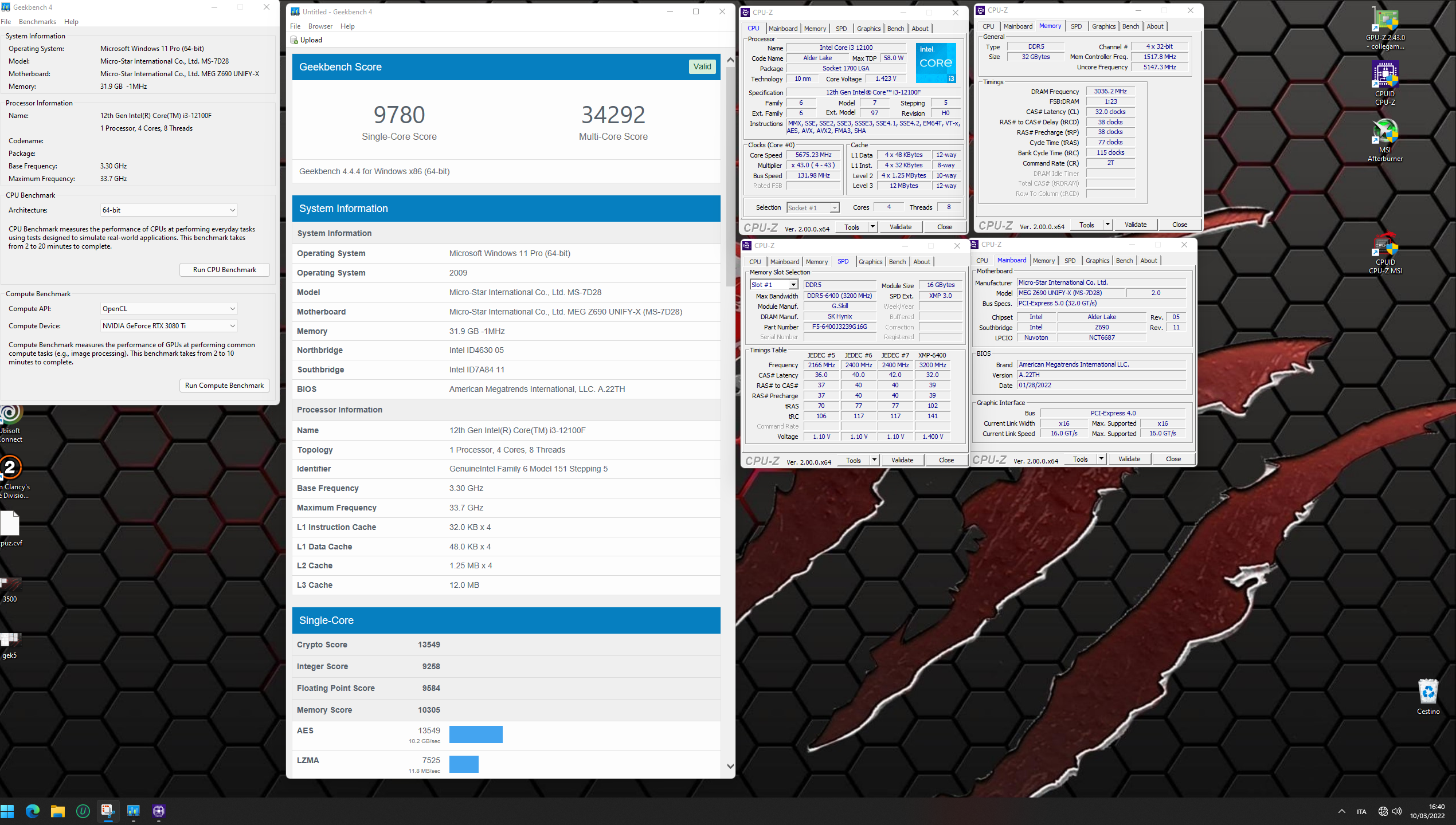Click Validate in CPU-Z CPU window
The image size is (1456, 825).
pos(901,227)
